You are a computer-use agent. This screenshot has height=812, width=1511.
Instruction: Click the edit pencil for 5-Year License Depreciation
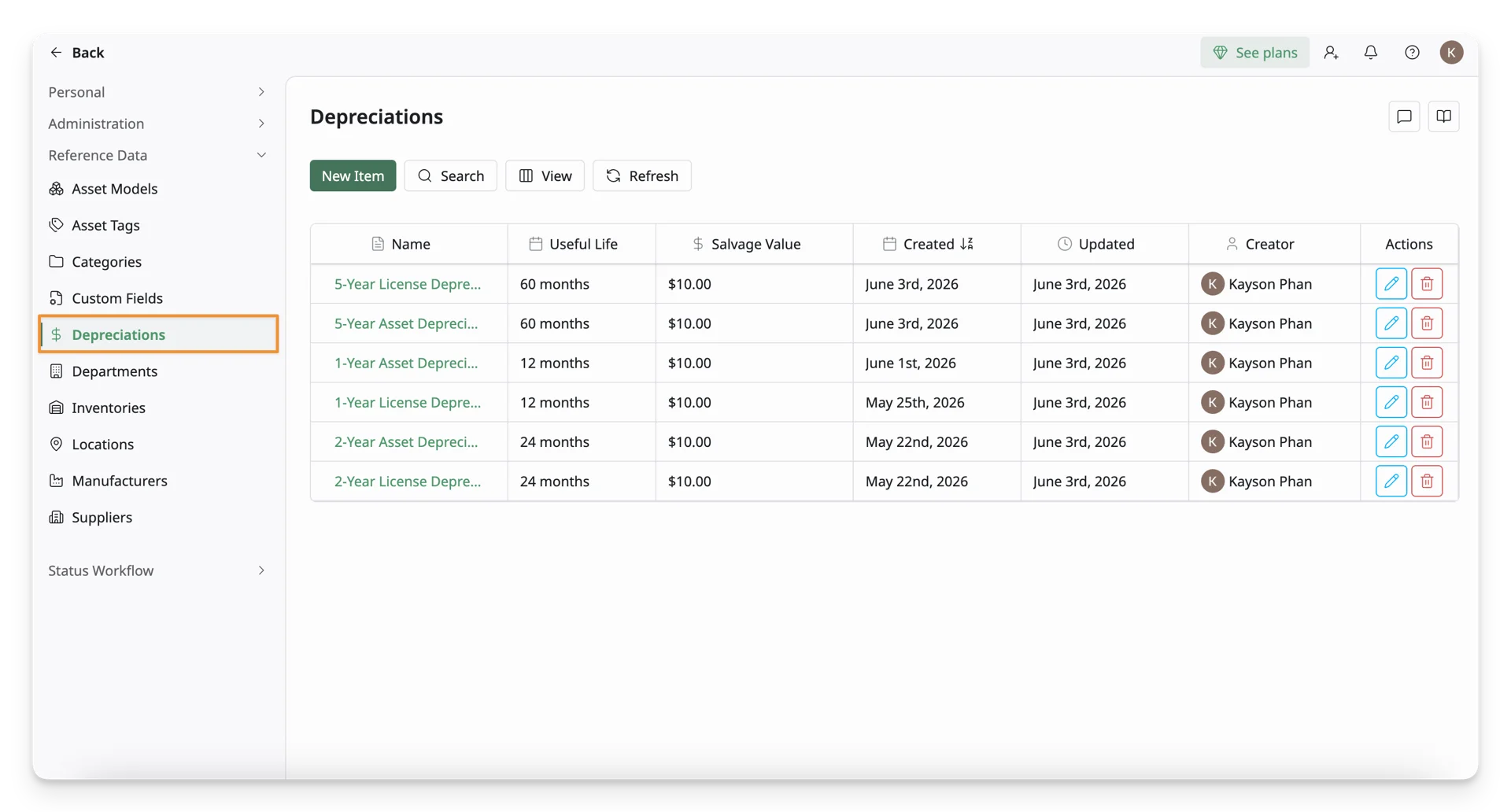(x=1391, y=284)
